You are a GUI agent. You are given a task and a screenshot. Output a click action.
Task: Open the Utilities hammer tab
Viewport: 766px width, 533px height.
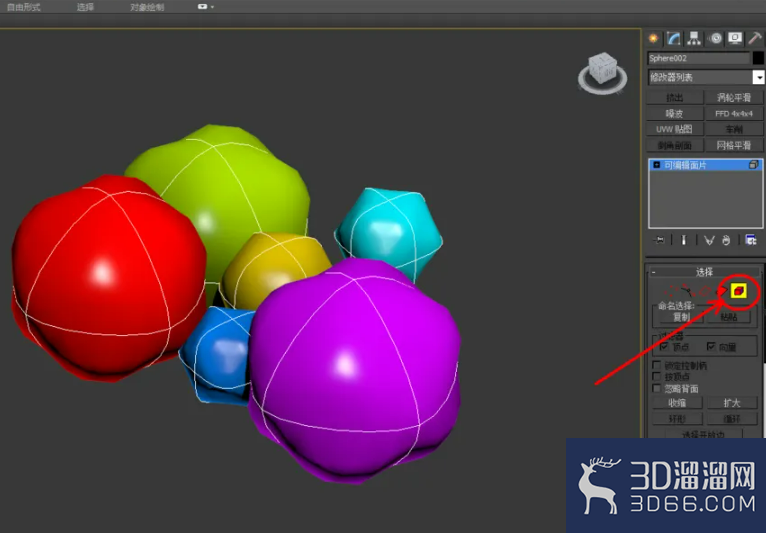click(x=755, y=38)
